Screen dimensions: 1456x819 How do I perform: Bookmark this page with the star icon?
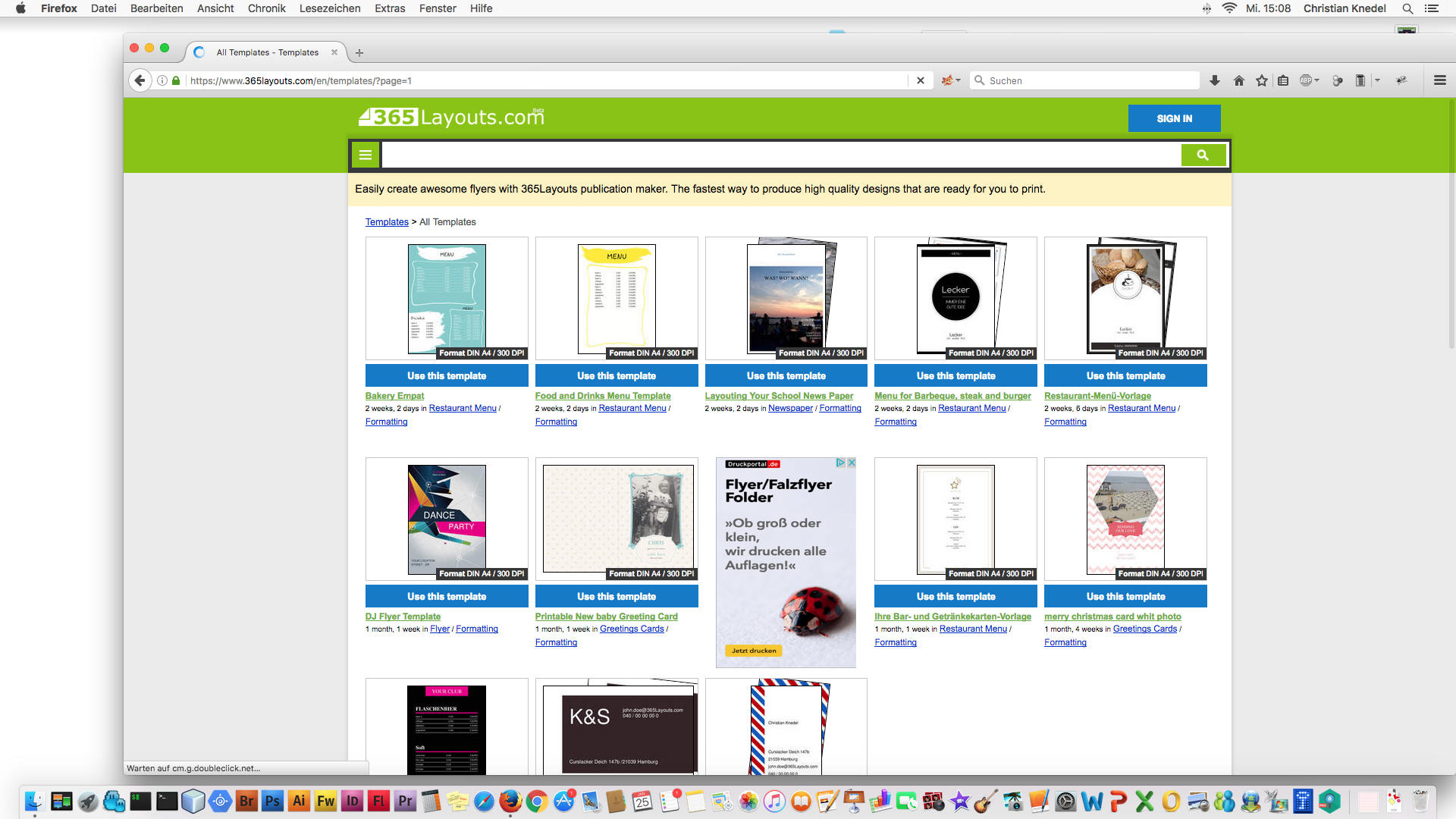tap(1261, 80)
